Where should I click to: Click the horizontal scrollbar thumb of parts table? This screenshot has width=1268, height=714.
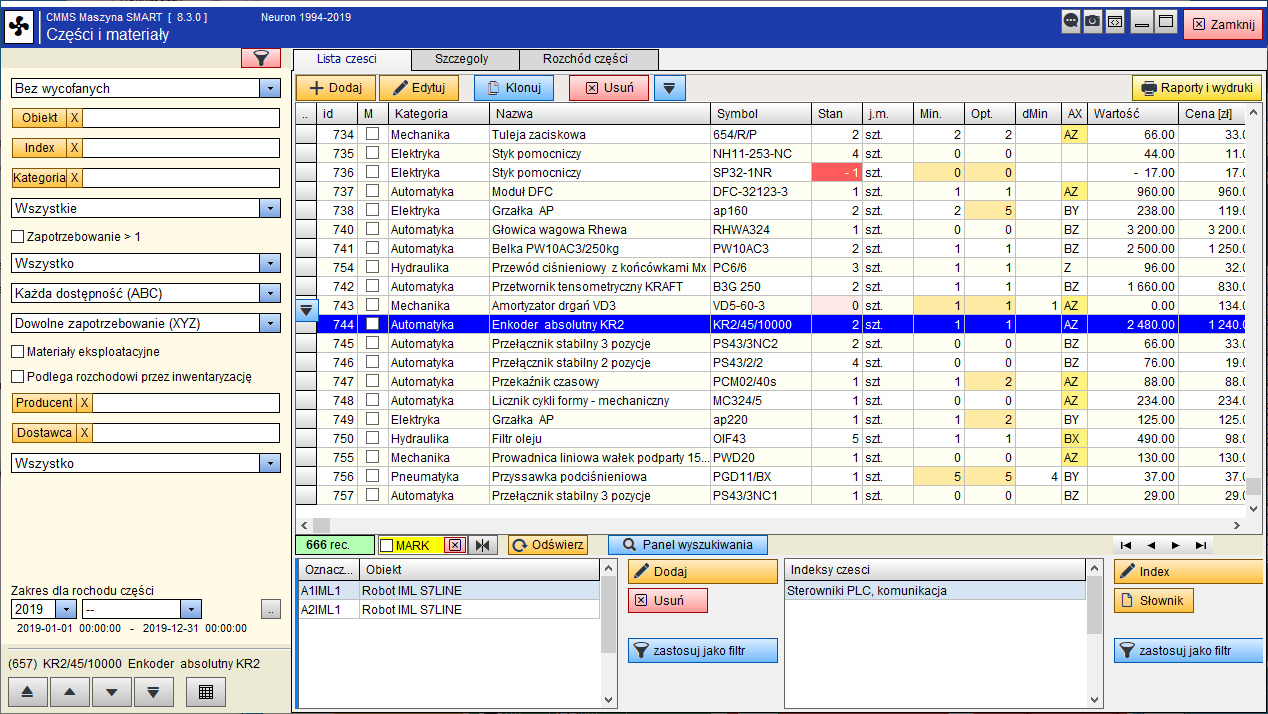[321, 524]
